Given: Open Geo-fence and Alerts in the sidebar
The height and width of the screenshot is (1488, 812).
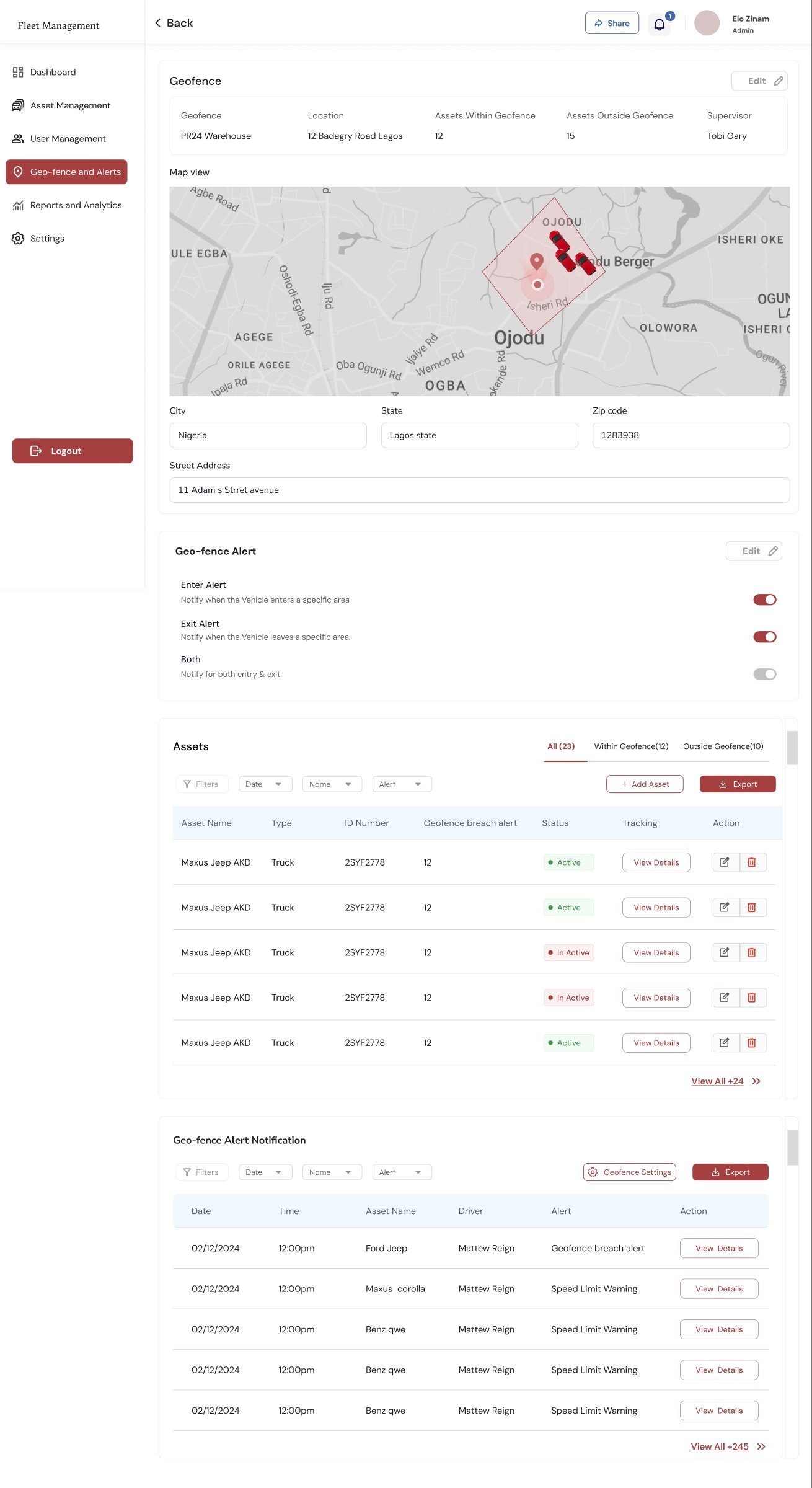Looking at the screenshot, I should click(x=66, y=172).
